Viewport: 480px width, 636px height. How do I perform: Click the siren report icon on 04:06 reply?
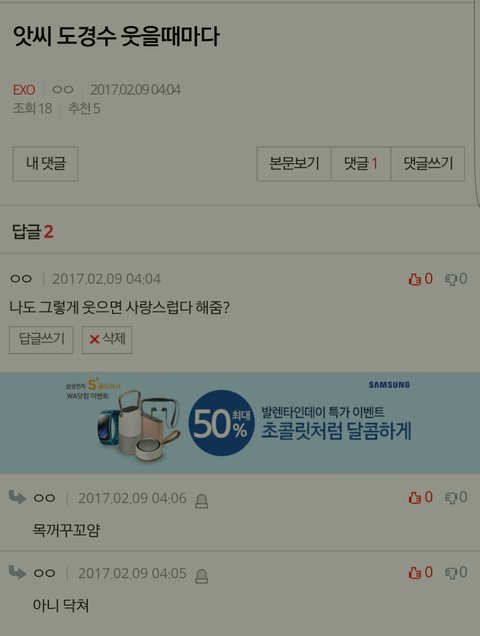(x=202, y=501)
